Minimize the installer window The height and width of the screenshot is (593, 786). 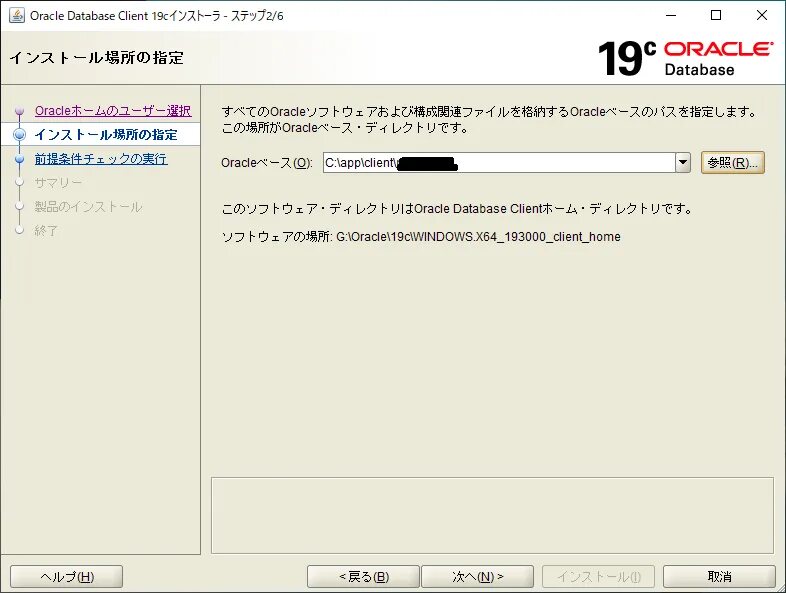point(671,16)
